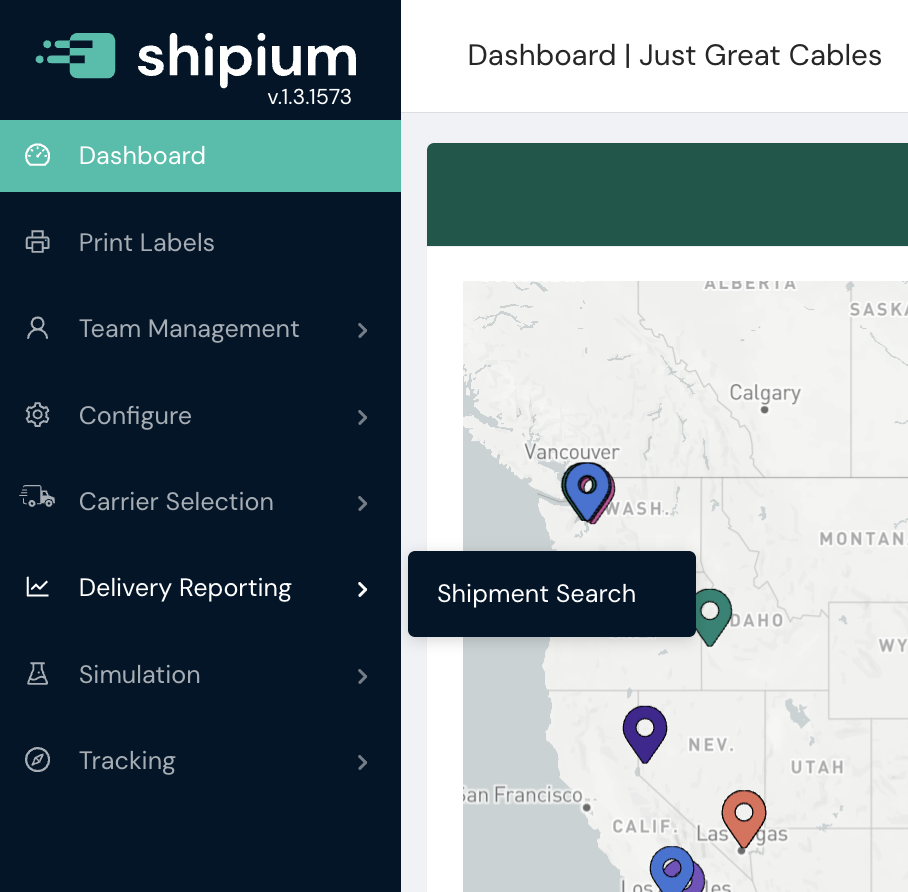Viewport: 908px width, 892px height.
Task: Open the Team Management menu
Action: (200, 329)
